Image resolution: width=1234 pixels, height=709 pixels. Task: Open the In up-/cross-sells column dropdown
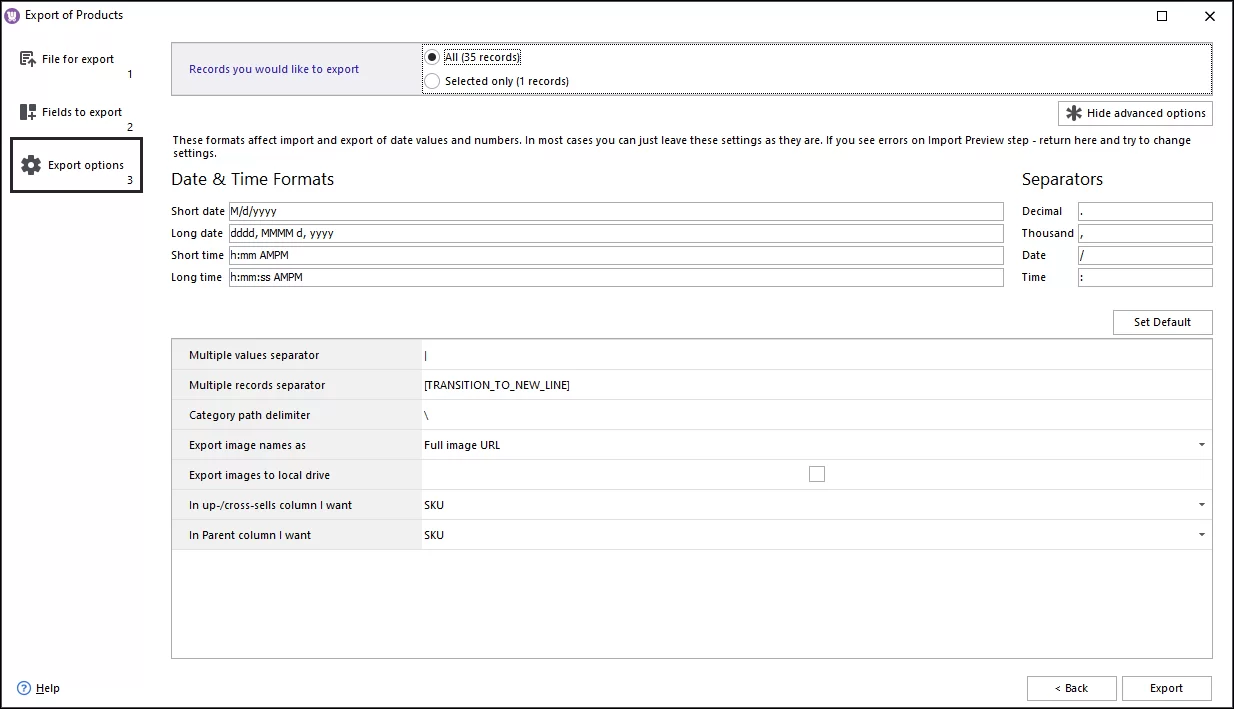point(1200,505)
